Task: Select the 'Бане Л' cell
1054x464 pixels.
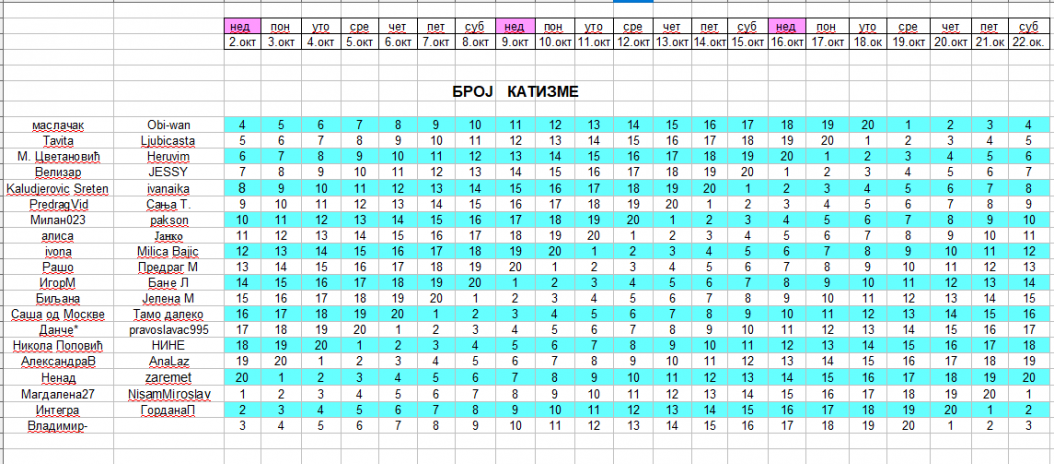Action: (169, 282)
